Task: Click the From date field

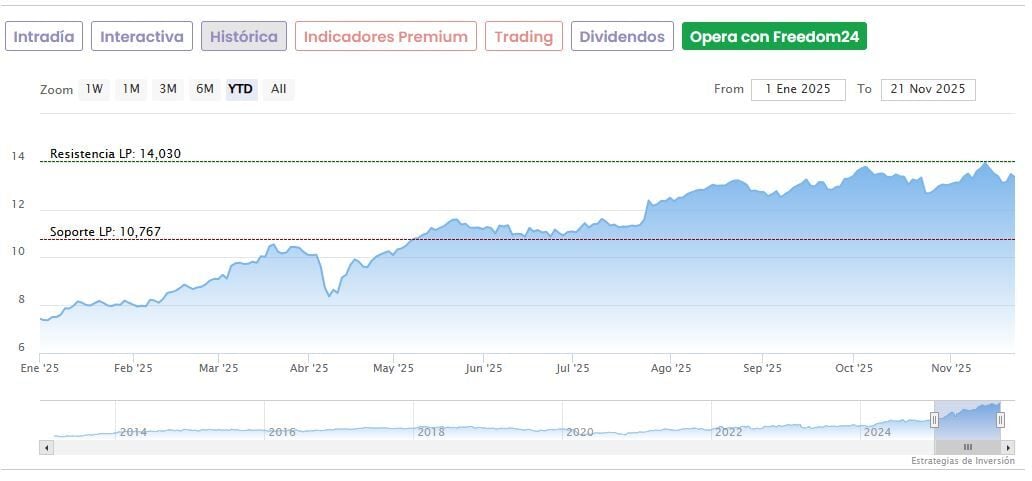Action: click(798, 89)
